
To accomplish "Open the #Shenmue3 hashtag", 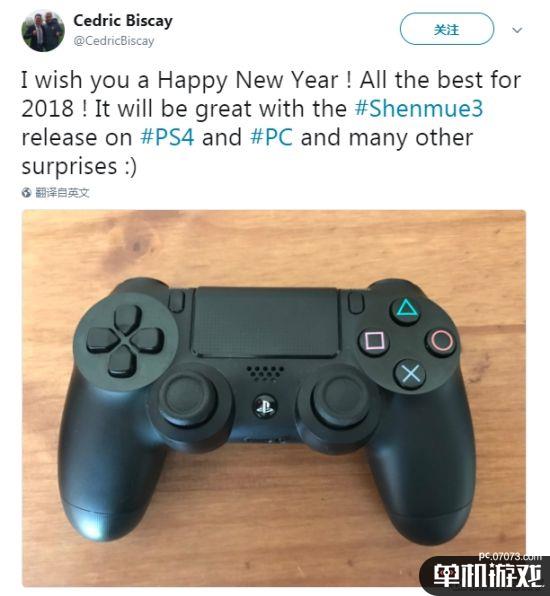I will tap(419, 109).
